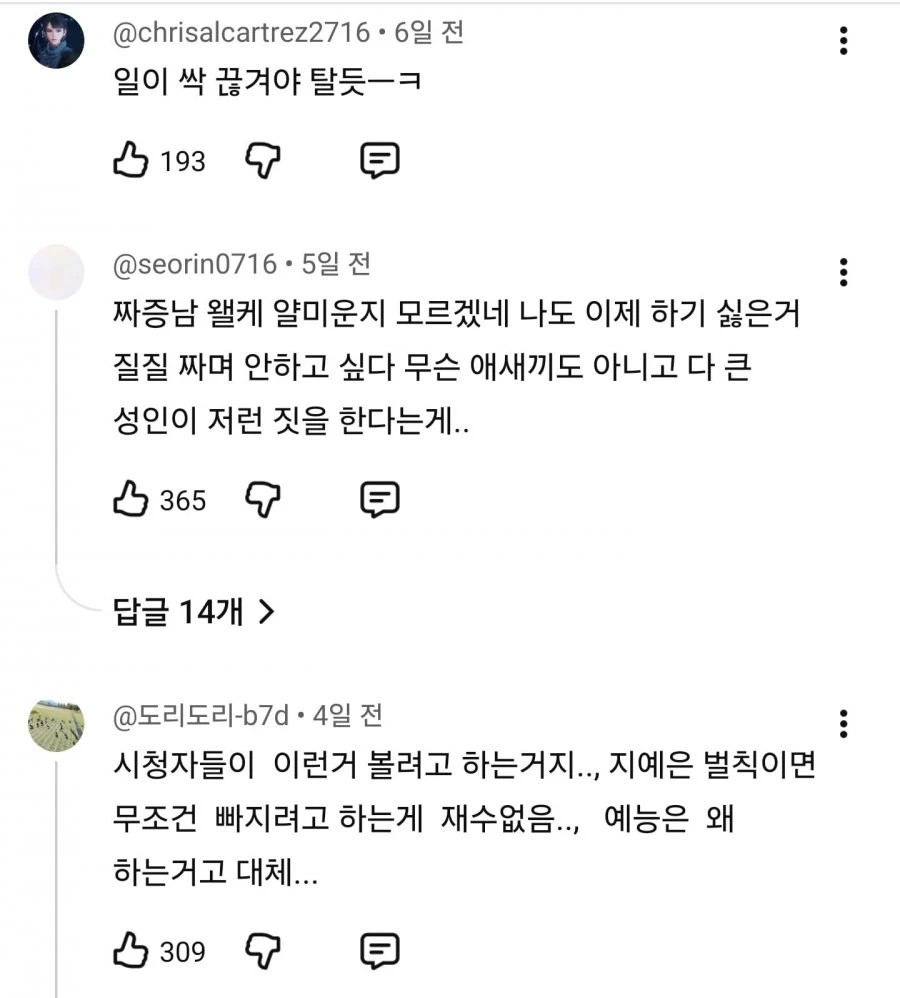900x998 pixels.
Task: Open more options for 도리도리-b7d comment
Action: [x=843, y=724]
